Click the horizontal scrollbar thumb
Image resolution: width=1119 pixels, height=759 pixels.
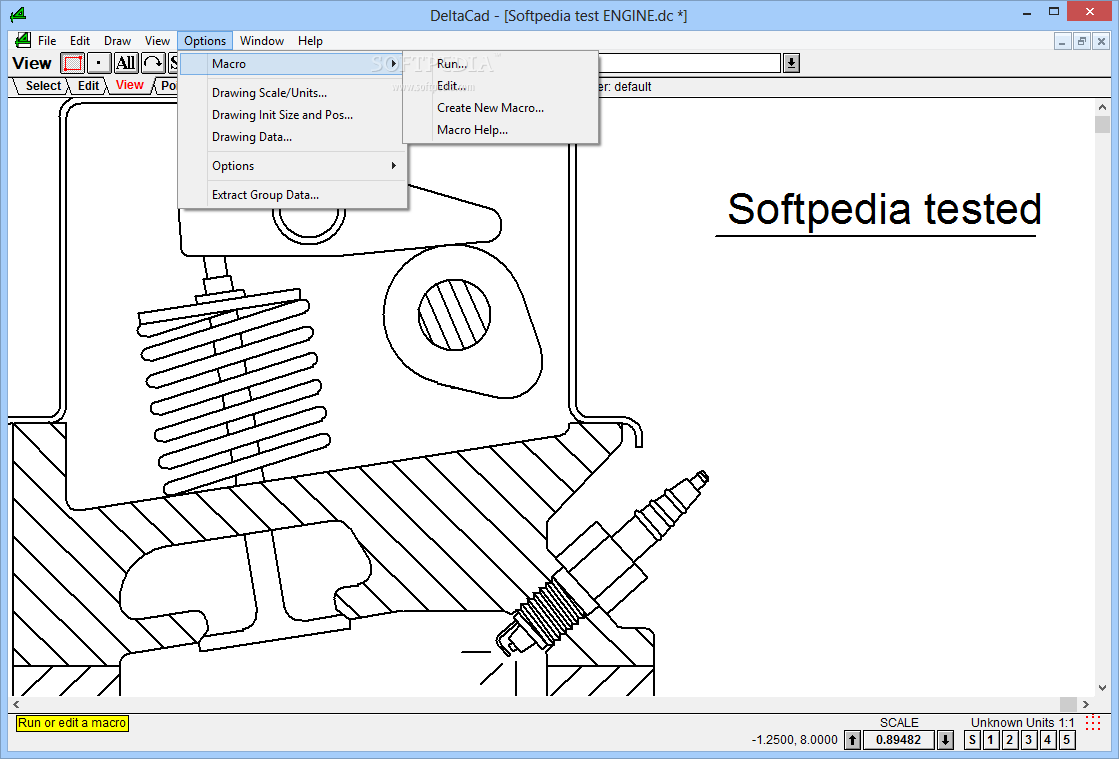(x=1068, y=704)
